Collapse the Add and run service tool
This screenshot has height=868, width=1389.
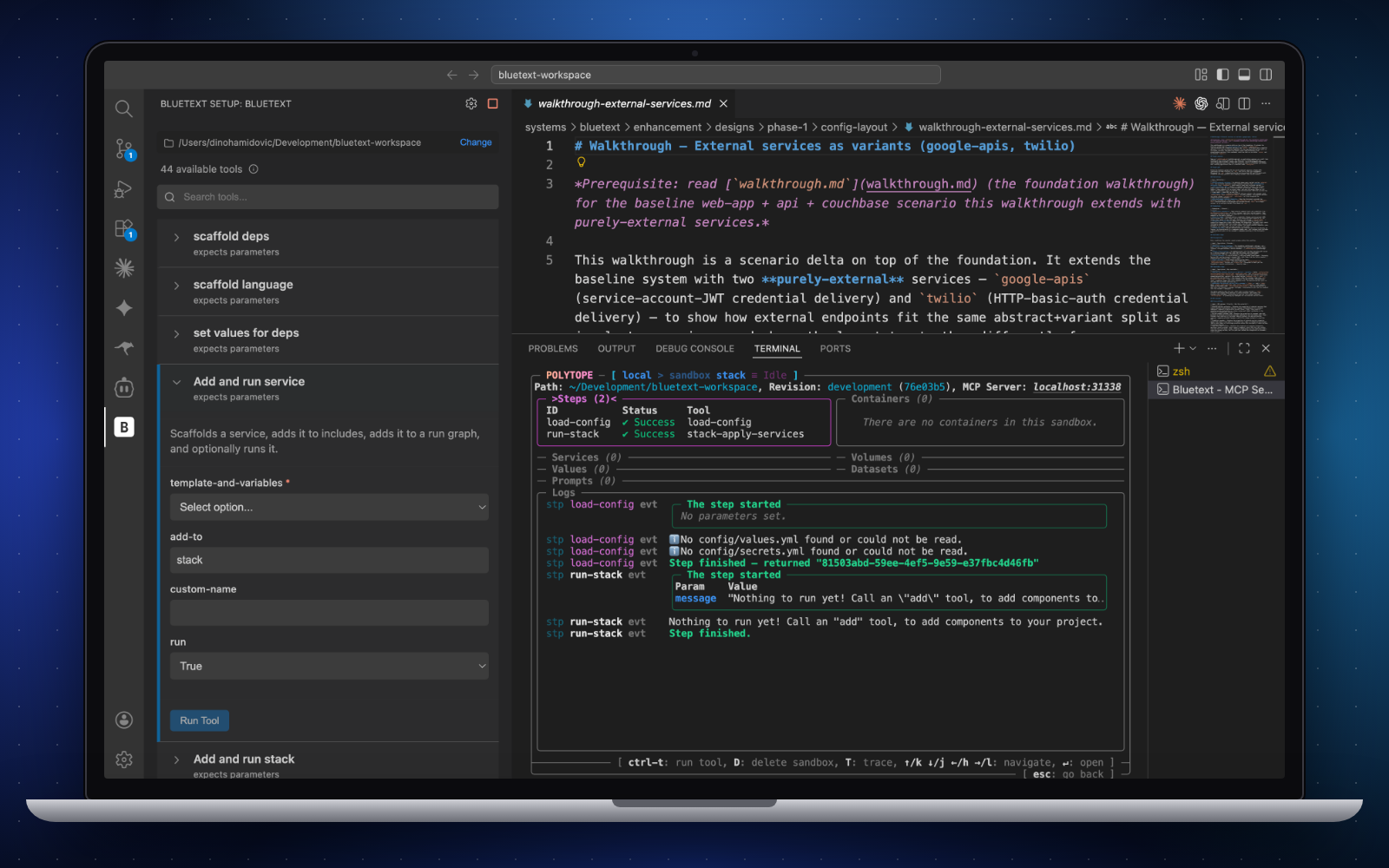coord(328,388)
